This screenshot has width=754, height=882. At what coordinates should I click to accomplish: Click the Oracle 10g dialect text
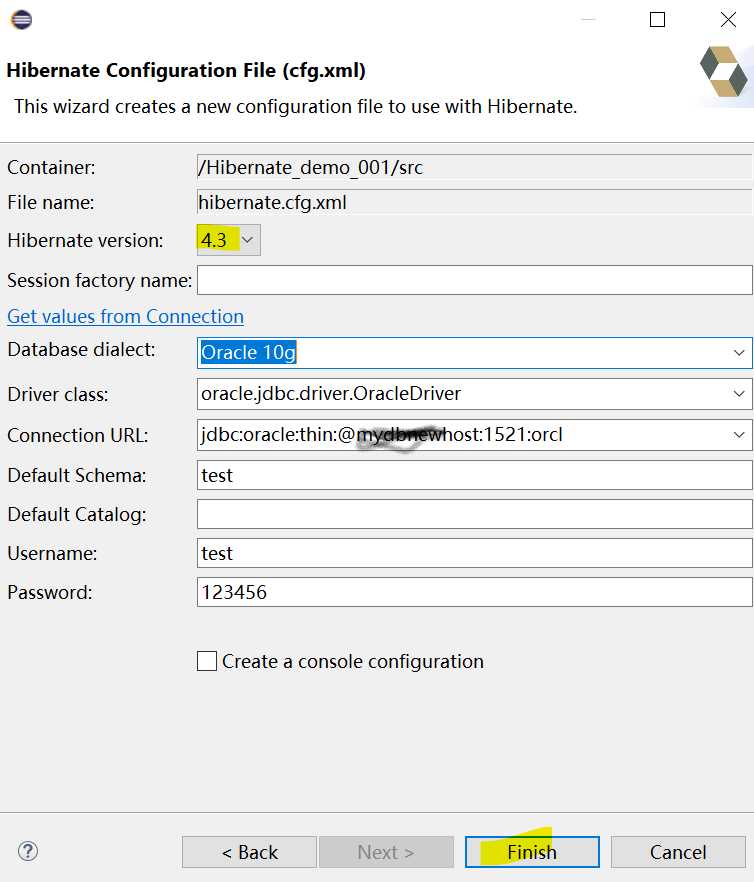pyautogui.click(x=248, y=352)
